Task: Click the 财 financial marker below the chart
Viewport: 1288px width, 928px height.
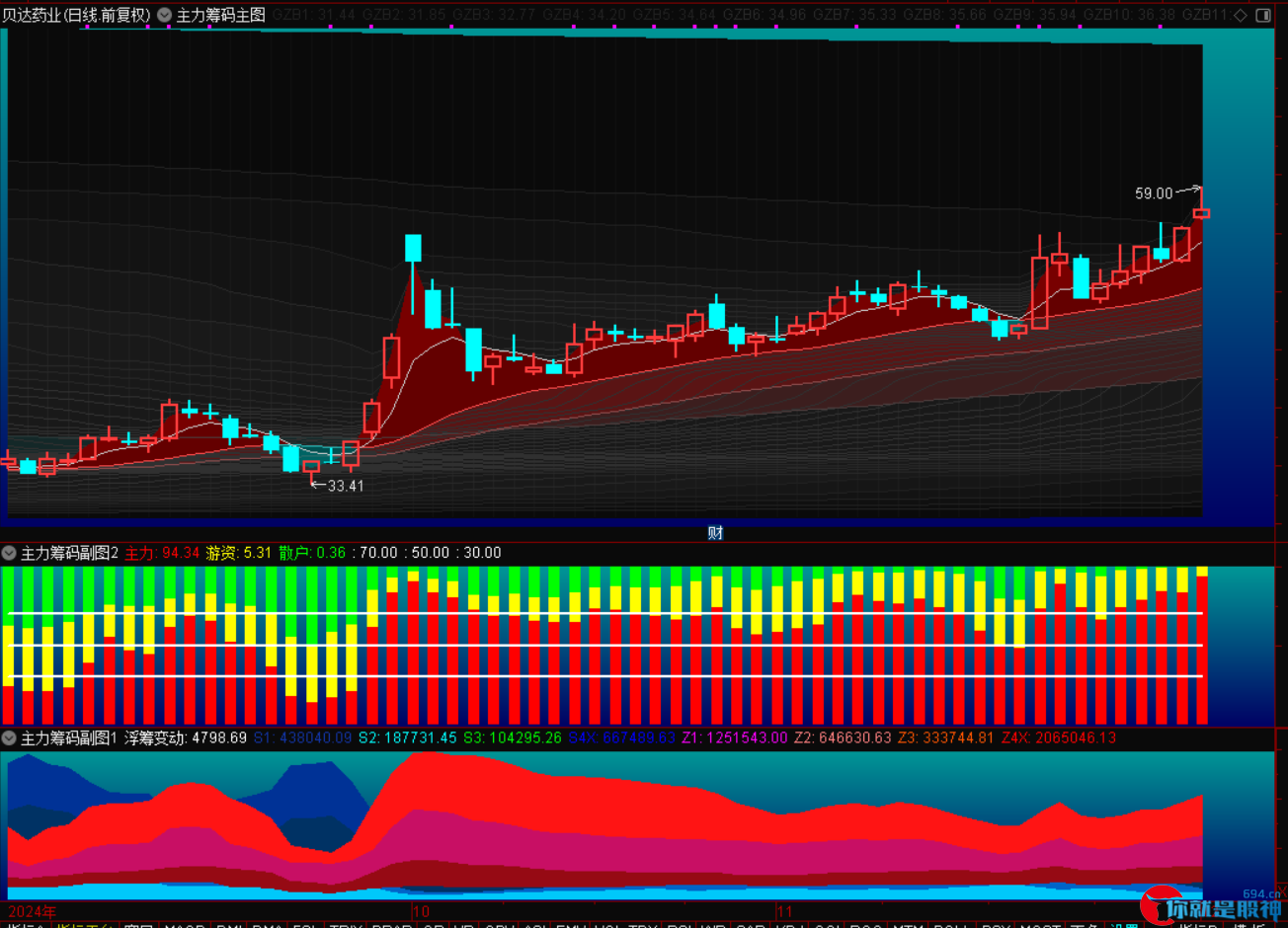Action: [x=715, y=533]
